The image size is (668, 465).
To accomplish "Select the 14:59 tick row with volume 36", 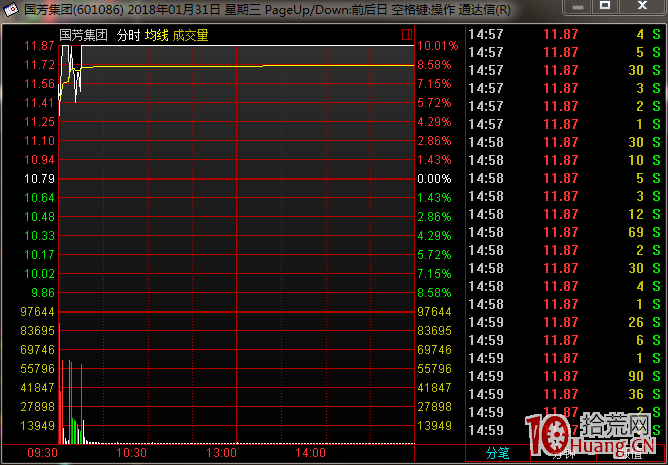I will click(565, 394).
